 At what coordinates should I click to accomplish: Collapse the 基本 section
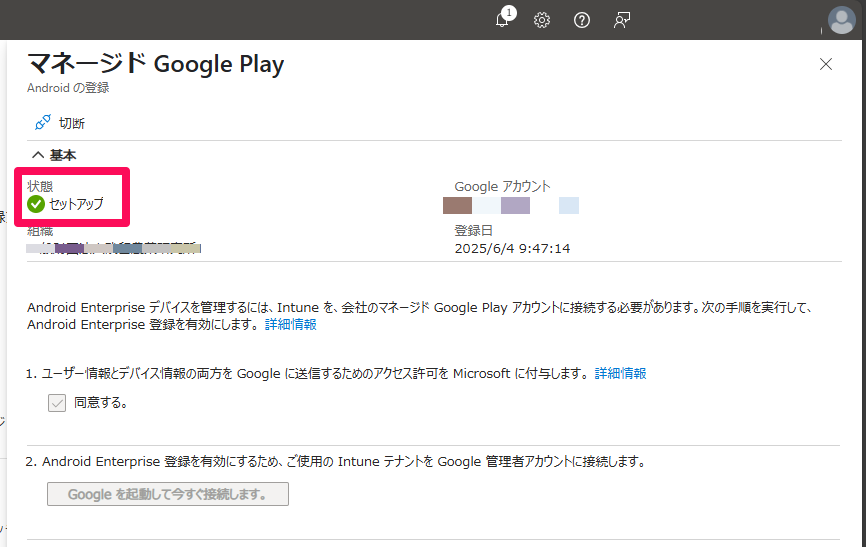pyautogui.click(x=54, y=155)
